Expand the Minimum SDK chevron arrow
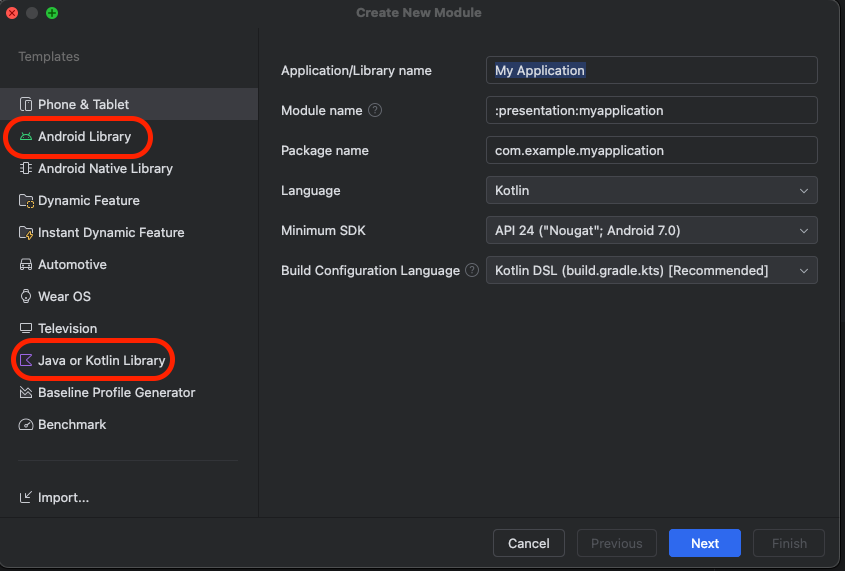The height and width of the screenshot is (571, 845). (x=804, y=231)
